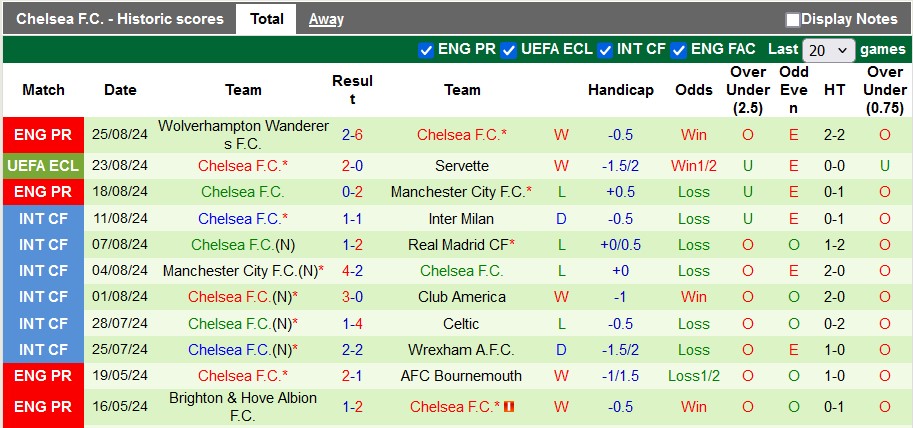Enable the Display Notes checkbox
Image resolution: width=913 pixels, height=428 pixels.
click(x=793, y=19)
